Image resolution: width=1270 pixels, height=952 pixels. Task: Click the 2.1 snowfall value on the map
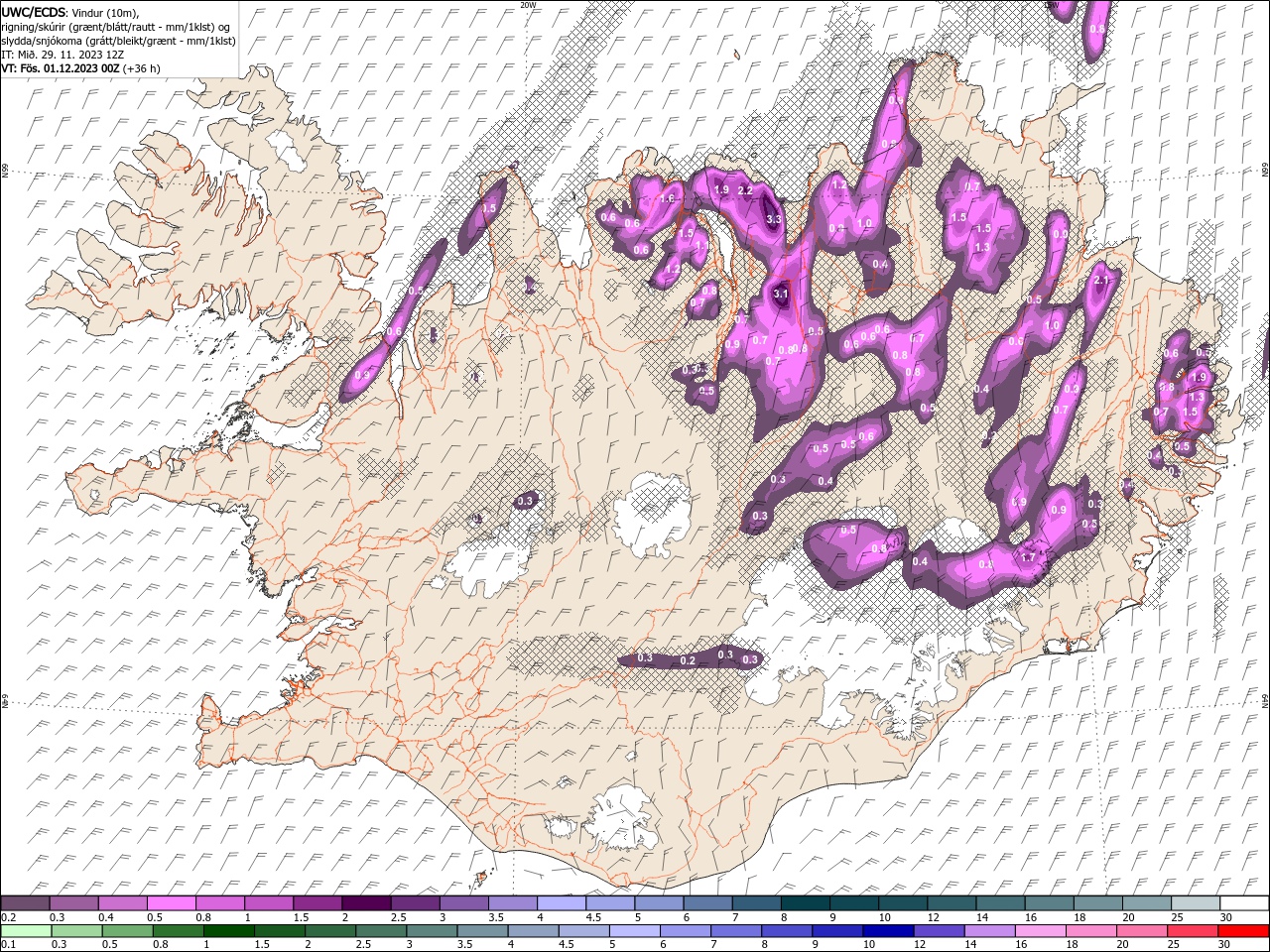[x=1100, y=281]
